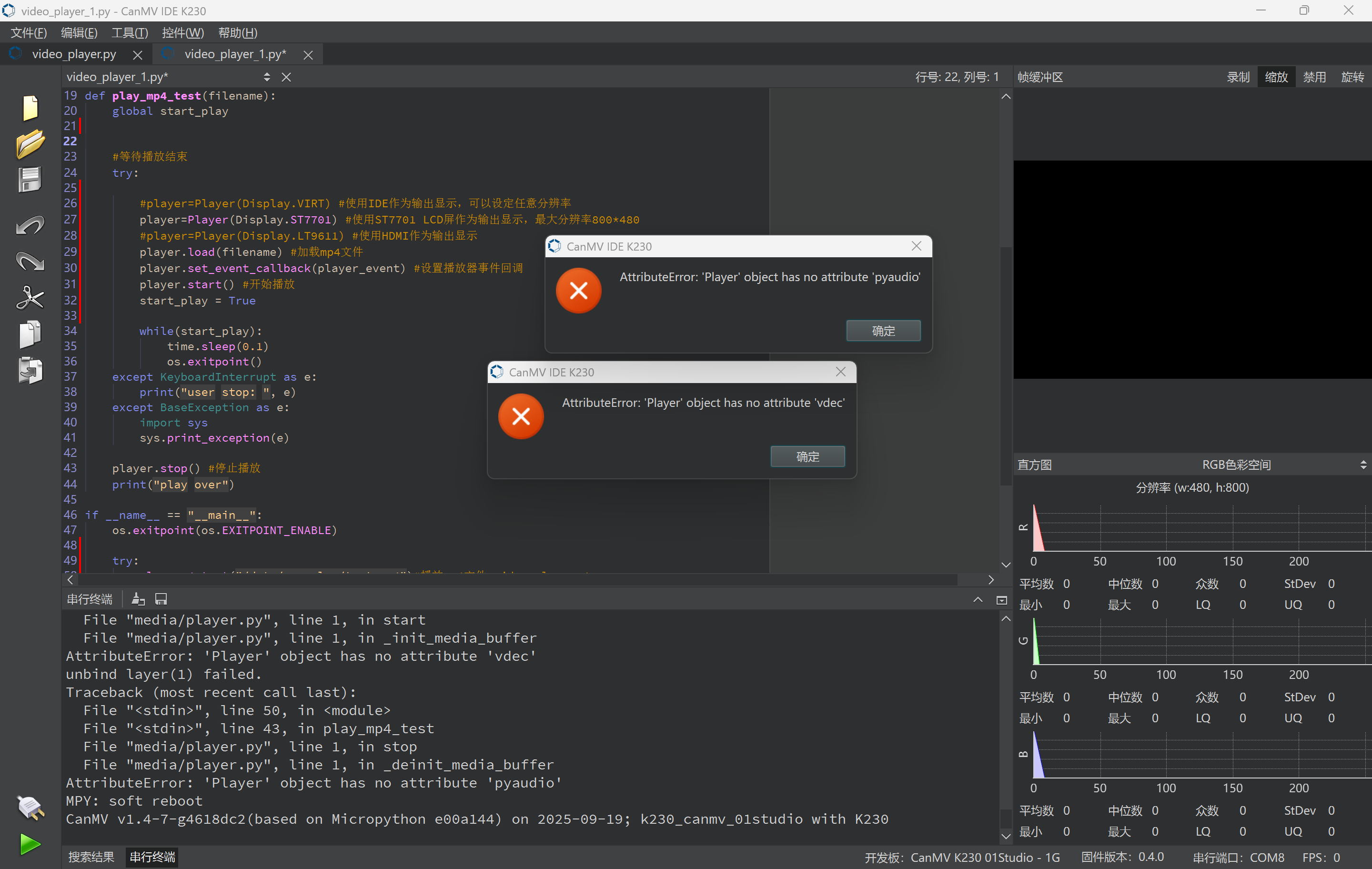Click the editor horizontal scroll right arrow

click(991, 579)
